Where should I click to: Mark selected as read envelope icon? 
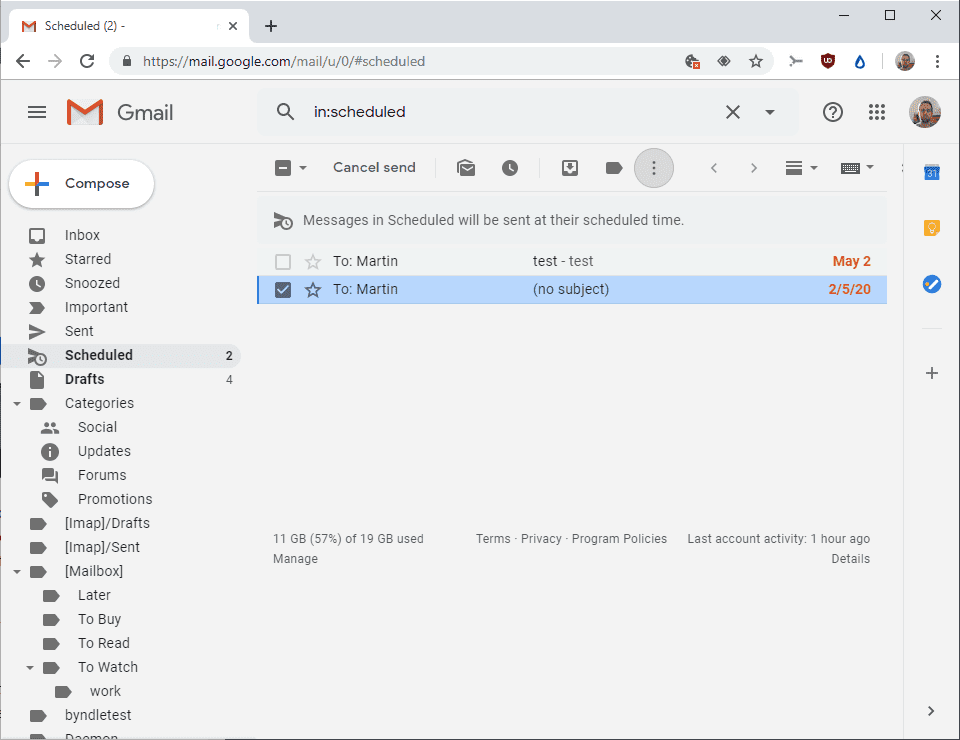[x=466, y=168]
